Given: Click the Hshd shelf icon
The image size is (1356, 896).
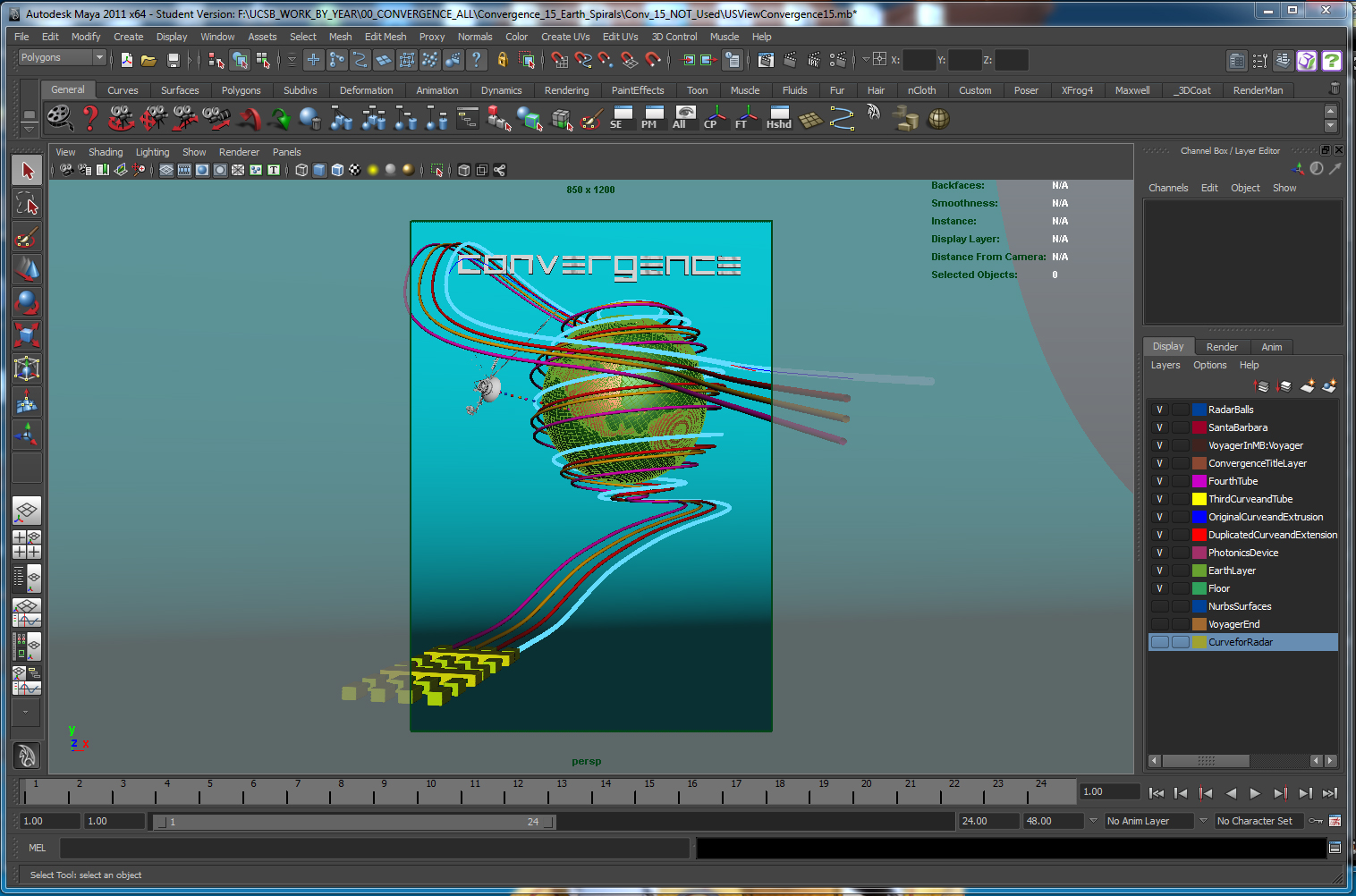Looking at the screenshot, I should pos(779,118).
